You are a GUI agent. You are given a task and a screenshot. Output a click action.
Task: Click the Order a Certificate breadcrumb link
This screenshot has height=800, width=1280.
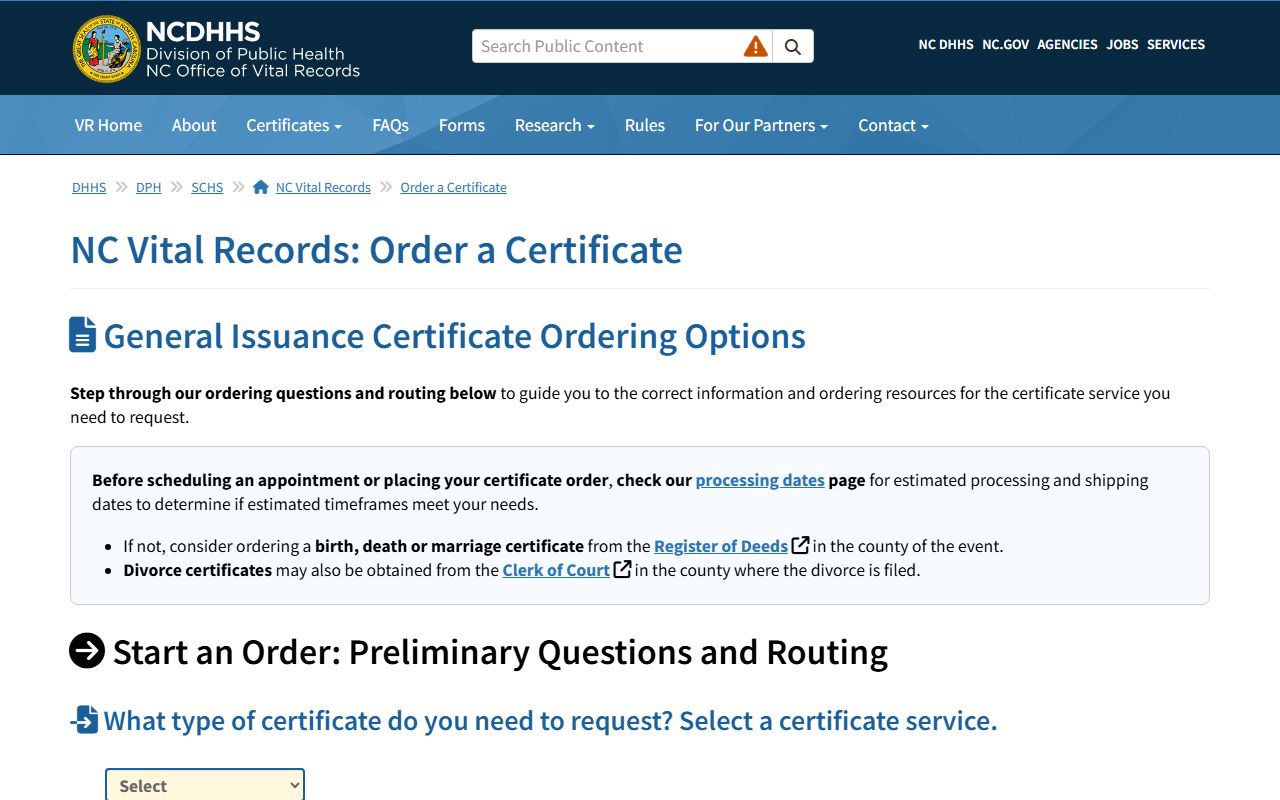[x=453, y=187]
